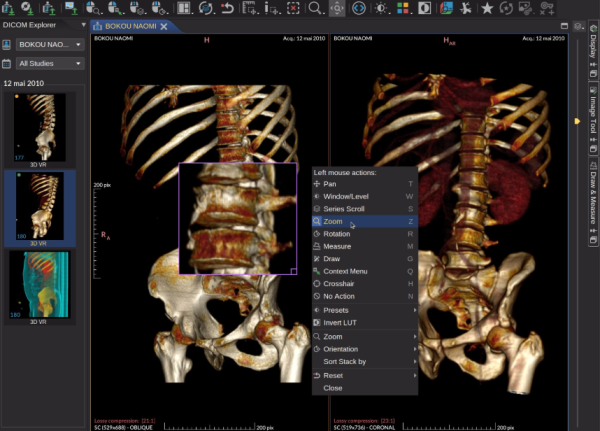Expand the Sort Stack by submenu
This screenshot has width=600, height=431.
point(365,362)
